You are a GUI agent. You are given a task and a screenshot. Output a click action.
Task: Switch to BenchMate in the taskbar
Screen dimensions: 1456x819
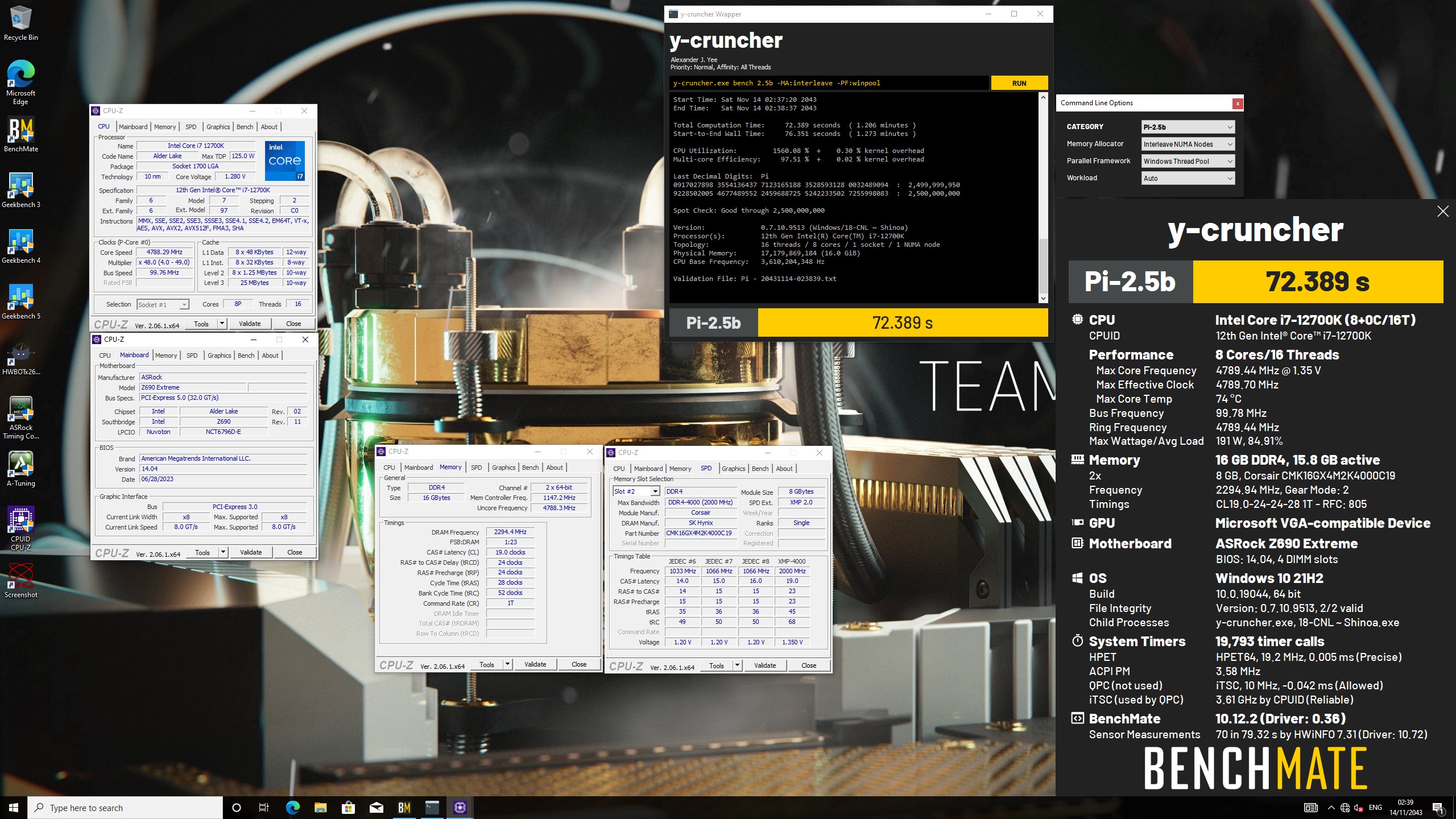coord(404,808)
